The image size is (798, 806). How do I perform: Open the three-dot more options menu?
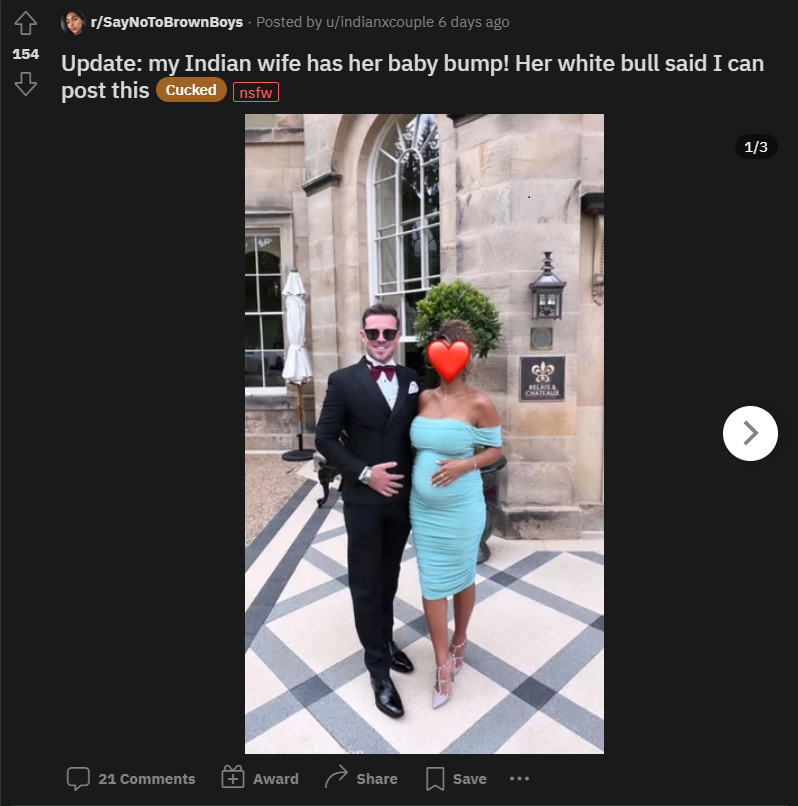[519, 779]
